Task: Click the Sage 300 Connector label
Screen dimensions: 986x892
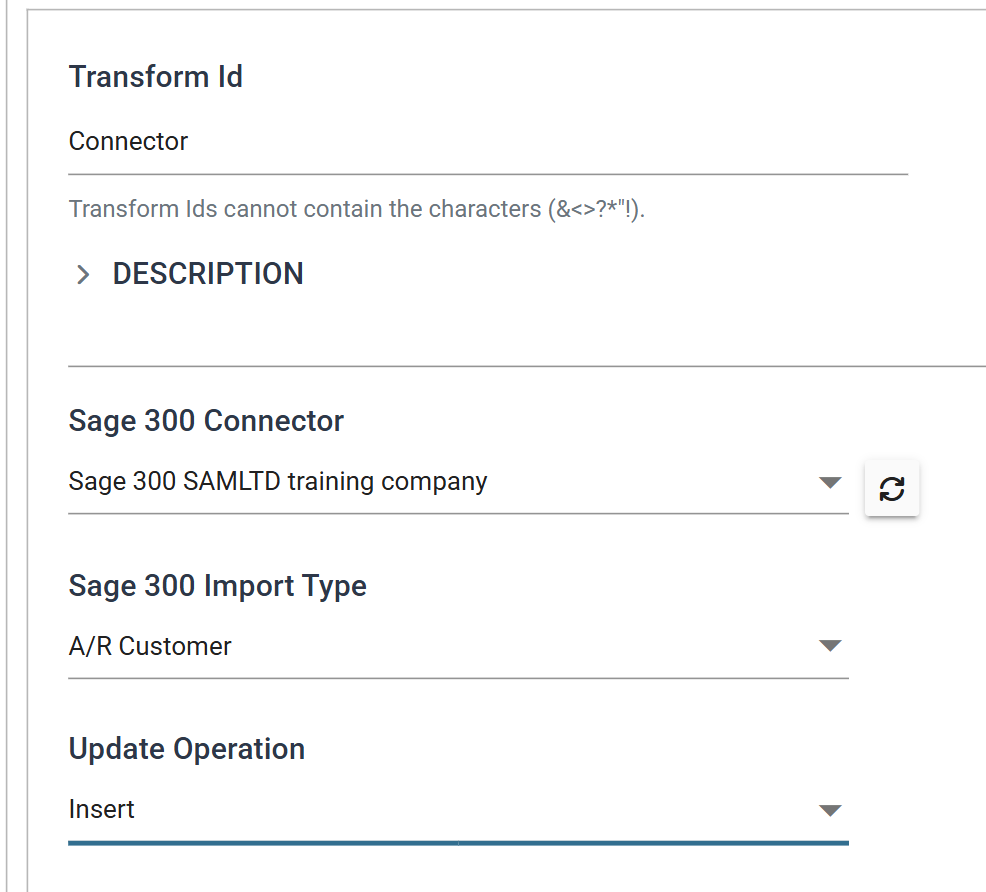Action: [206, 421]
